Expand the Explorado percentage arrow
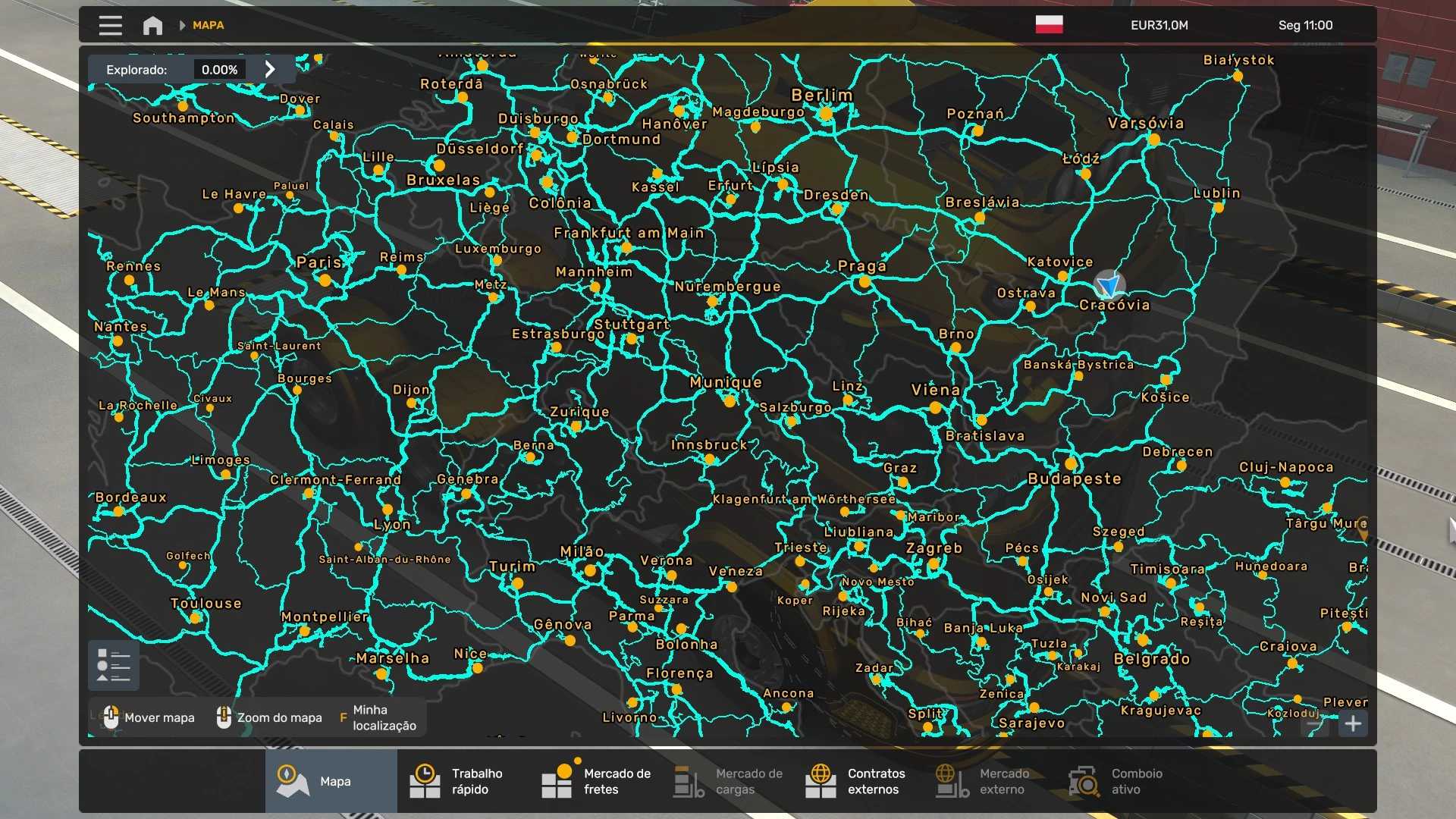Viewport: 1456px width, 819px height. click(270, 69)
